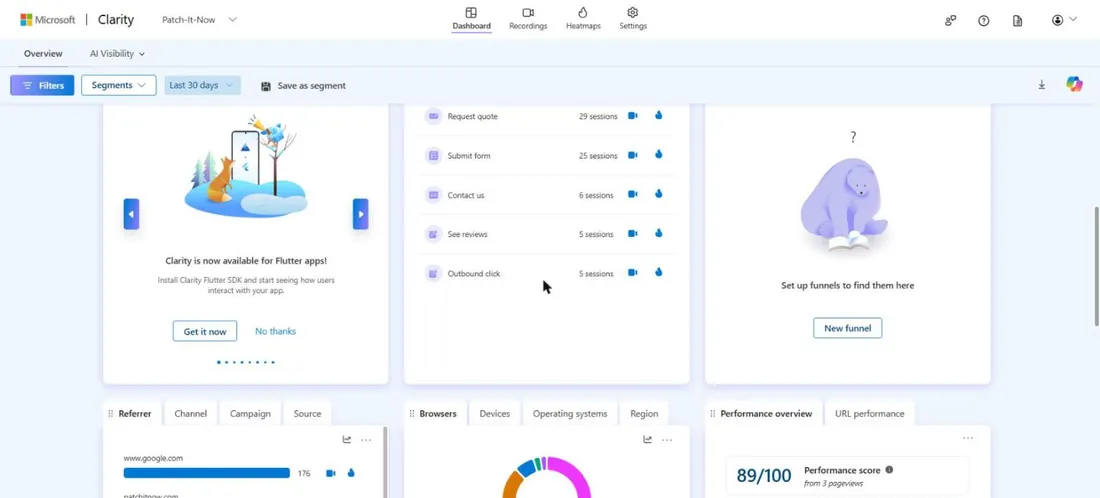Open more options in Referrer card

366,440
